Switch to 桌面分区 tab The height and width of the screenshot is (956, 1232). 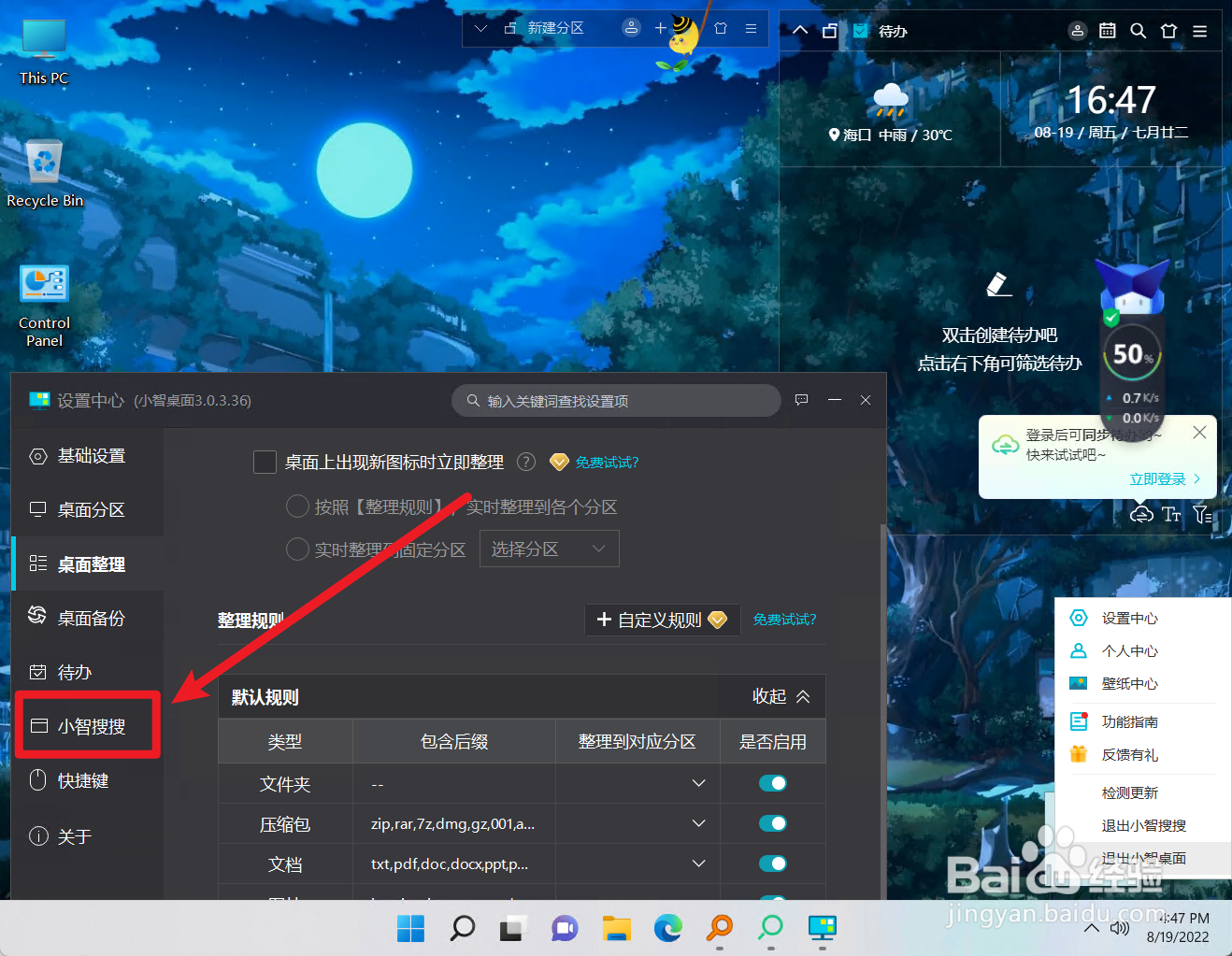pyautogui.click(x=88, y=510)
